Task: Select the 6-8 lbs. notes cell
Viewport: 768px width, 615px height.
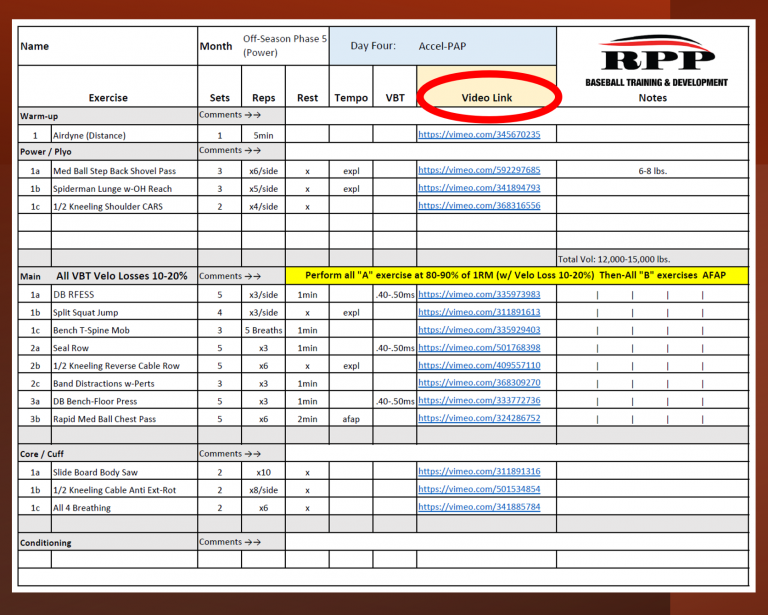Action: [x=652, y=171]
